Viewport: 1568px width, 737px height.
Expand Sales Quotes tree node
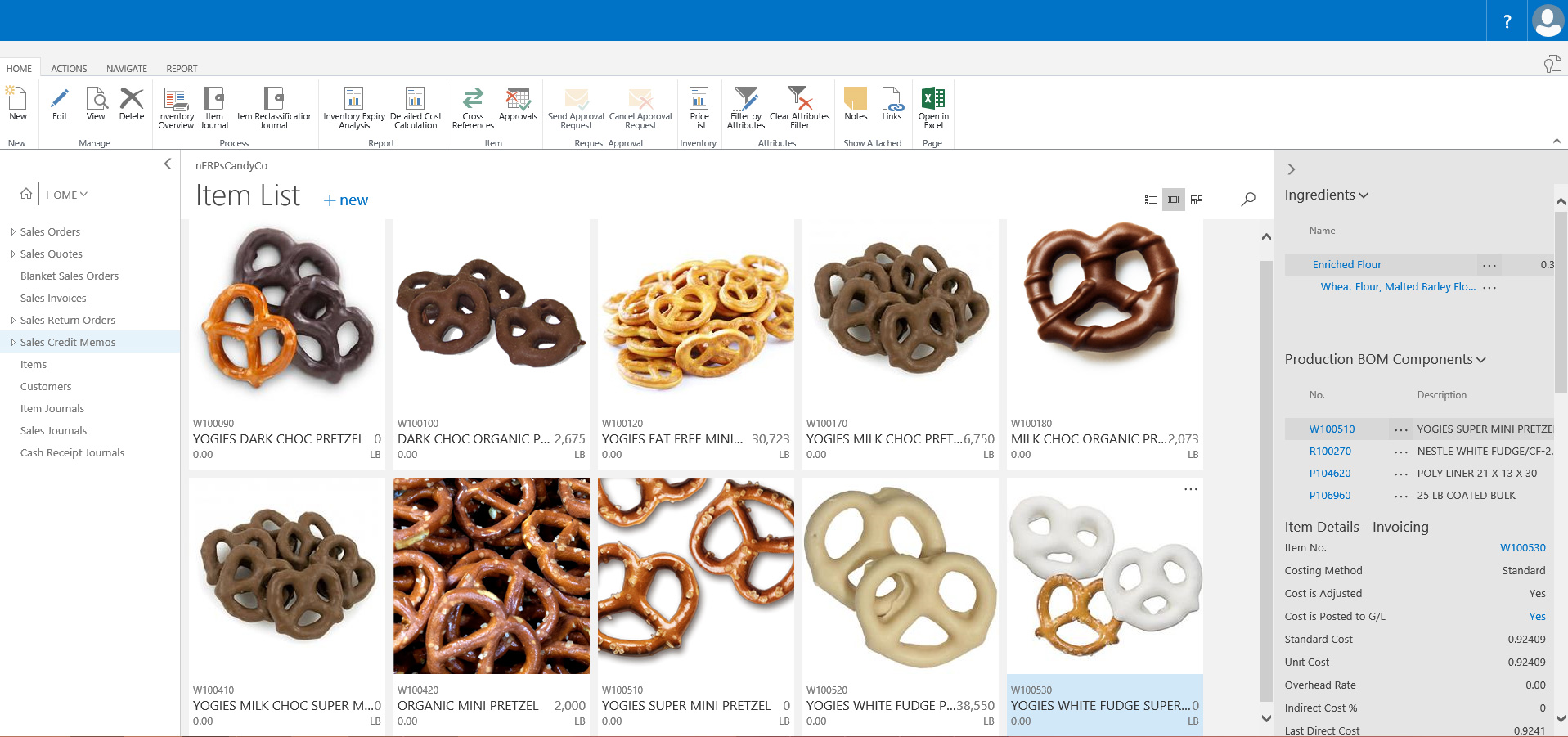[13, 254]
